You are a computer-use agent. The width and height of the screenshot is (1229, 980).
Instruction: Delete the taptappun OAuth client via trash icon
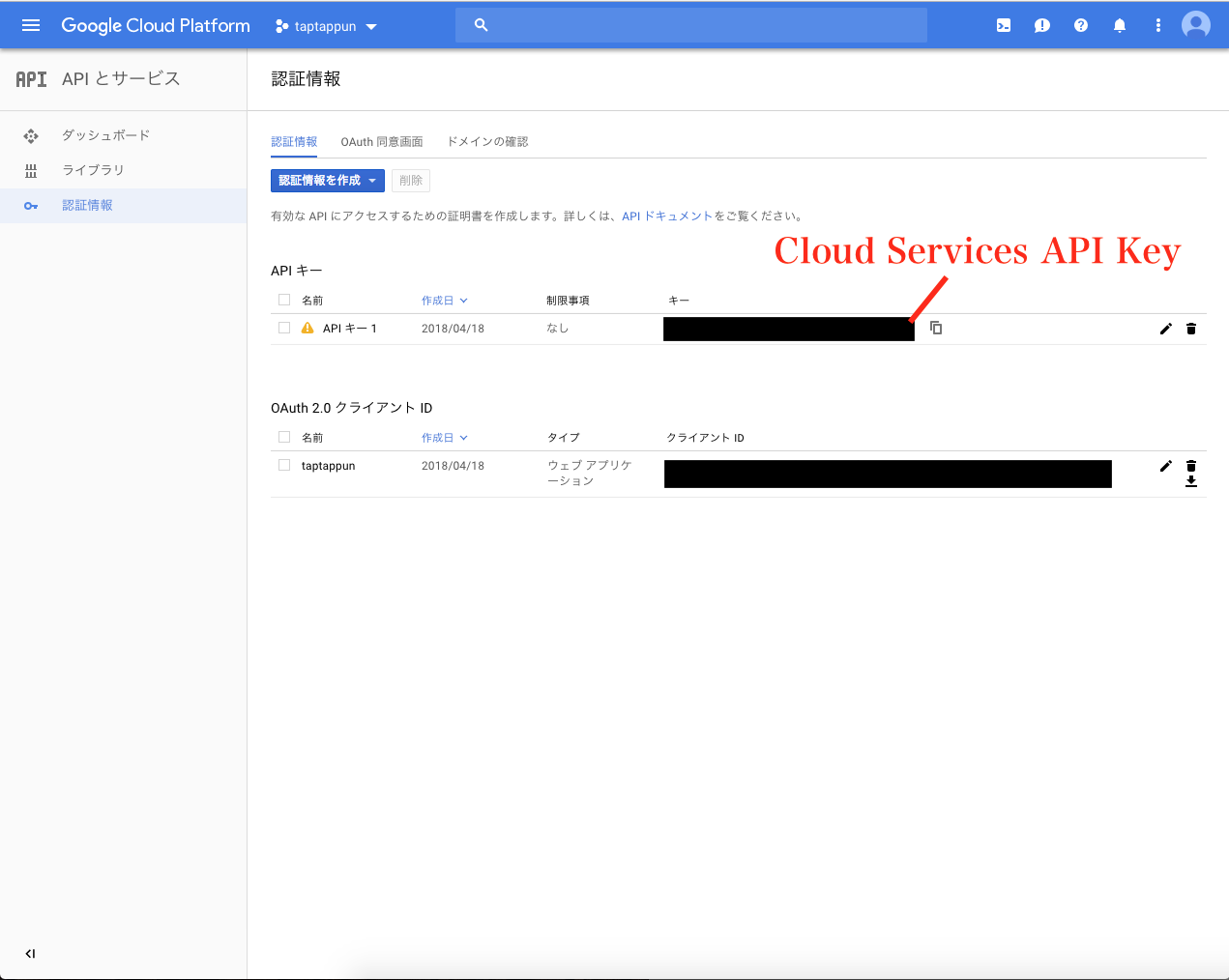pyautogui.click(x=1191, y=465)
